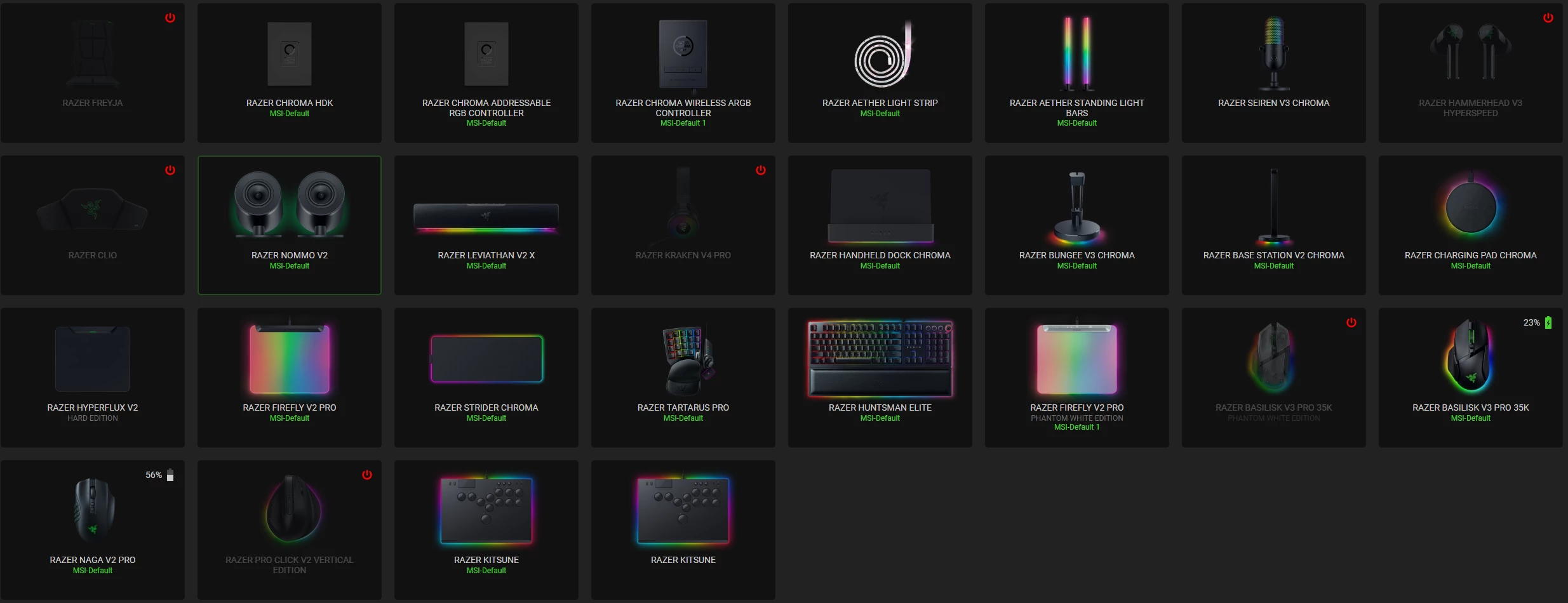Select the red power icon on Razer Clio

pos(170,170)
